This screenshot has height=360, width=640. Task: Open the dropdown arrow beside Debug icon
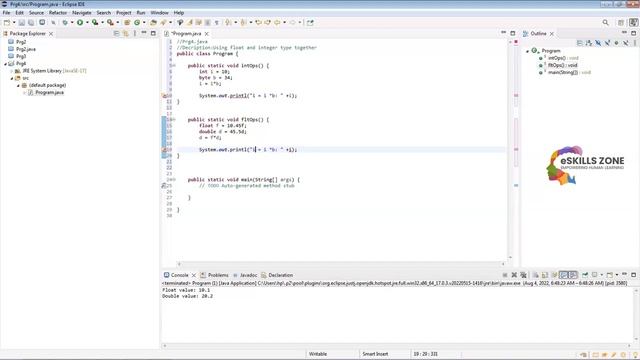click(x=72, y=22)
